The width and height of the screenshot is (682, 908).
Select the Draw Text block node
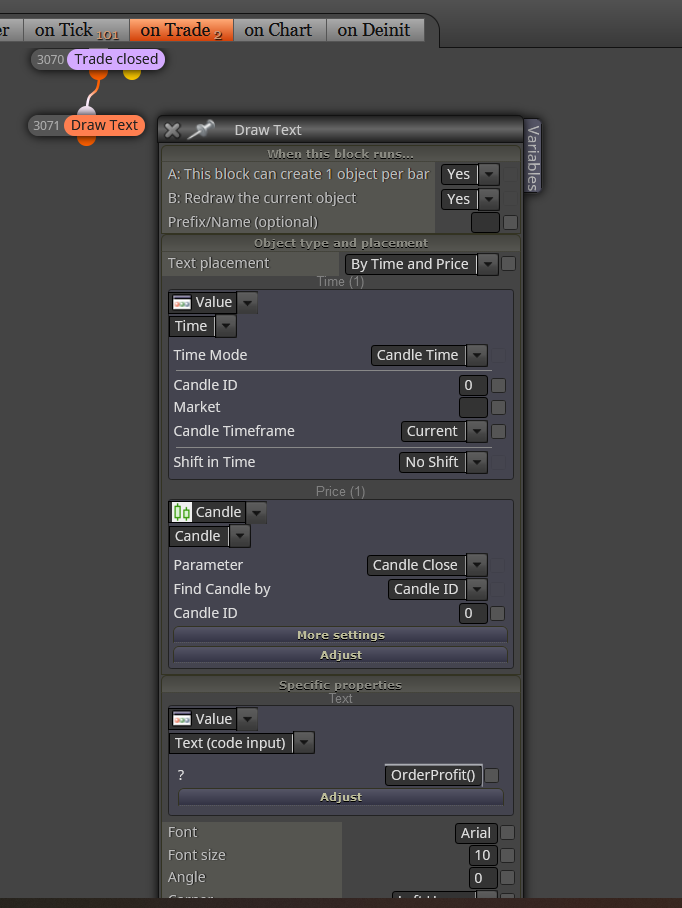[104, 125]
